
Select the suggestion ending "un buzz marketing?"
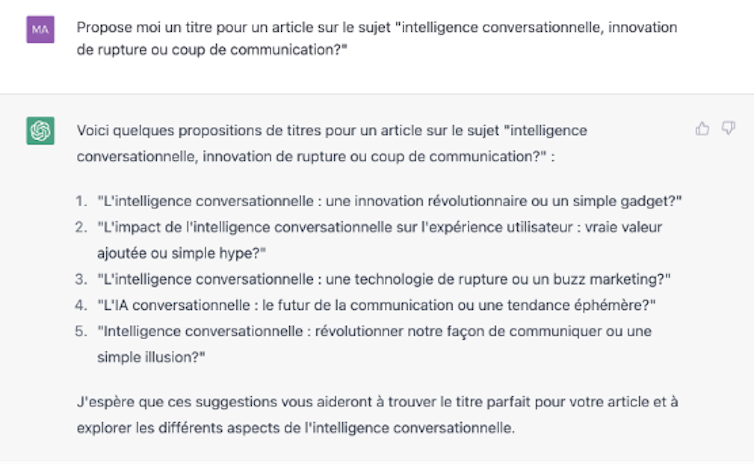384,279
